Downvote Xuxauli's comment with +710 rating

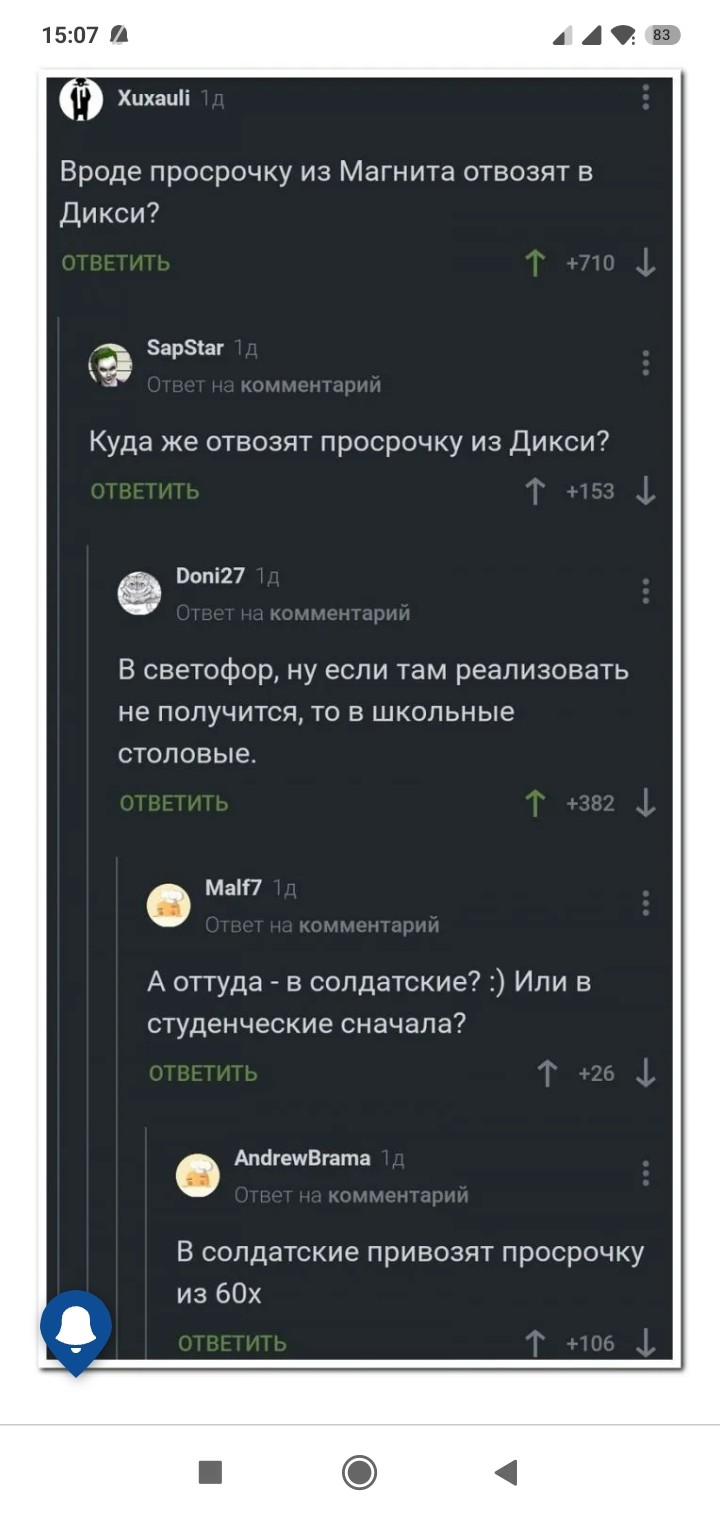pyautogui.click(x=646, y=263)
